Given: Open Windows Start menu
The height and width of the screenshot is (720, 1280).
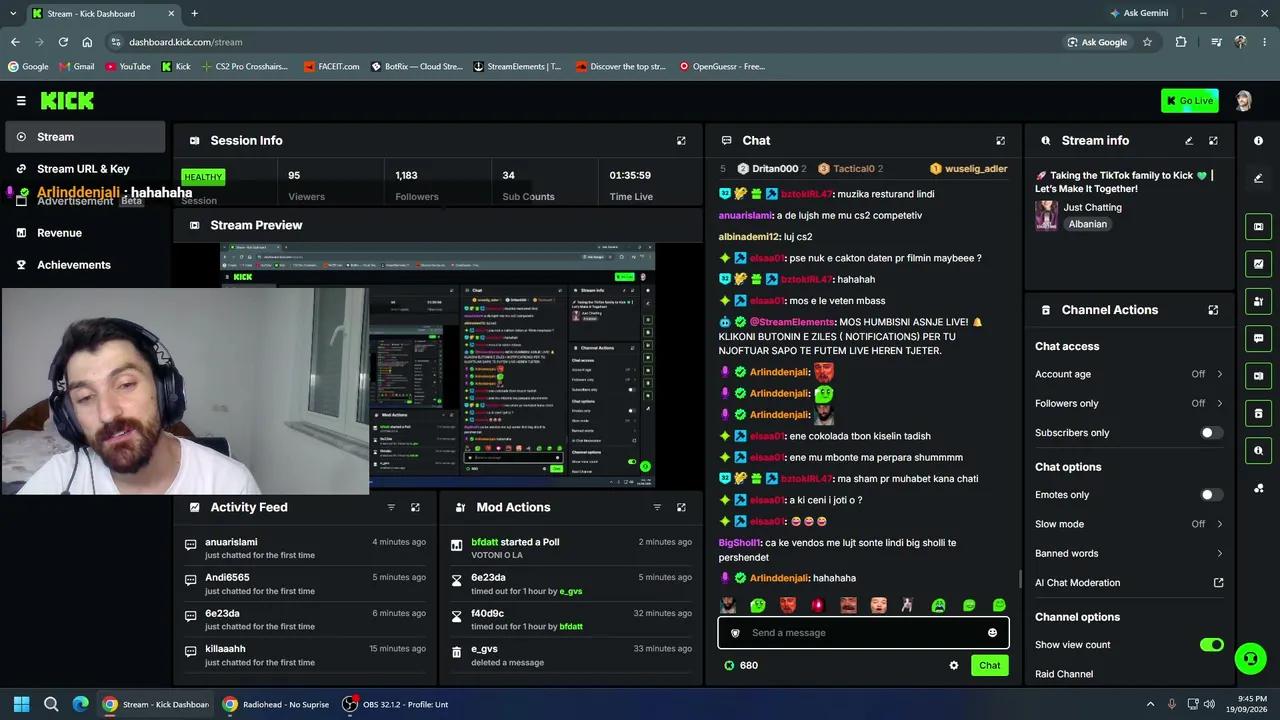Looking at the screenshot, I should click(x=21, y=704).
